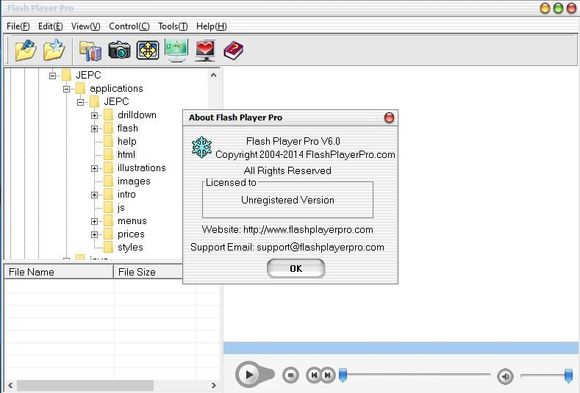Open help with the red book icon

click(233, 51)
